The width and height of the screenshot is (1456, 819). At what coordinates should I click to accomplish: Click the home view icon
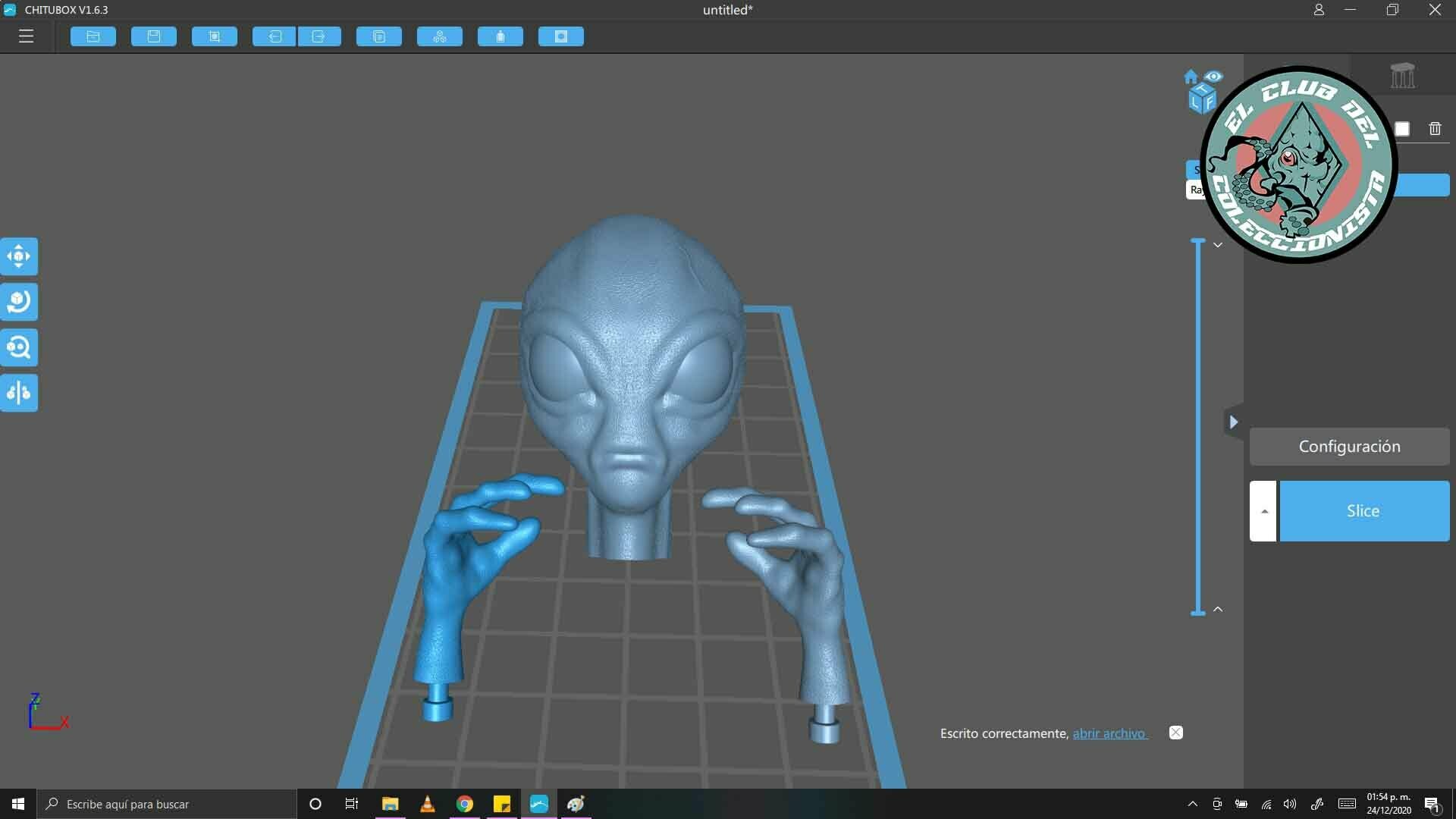(x=1191, y=77)
